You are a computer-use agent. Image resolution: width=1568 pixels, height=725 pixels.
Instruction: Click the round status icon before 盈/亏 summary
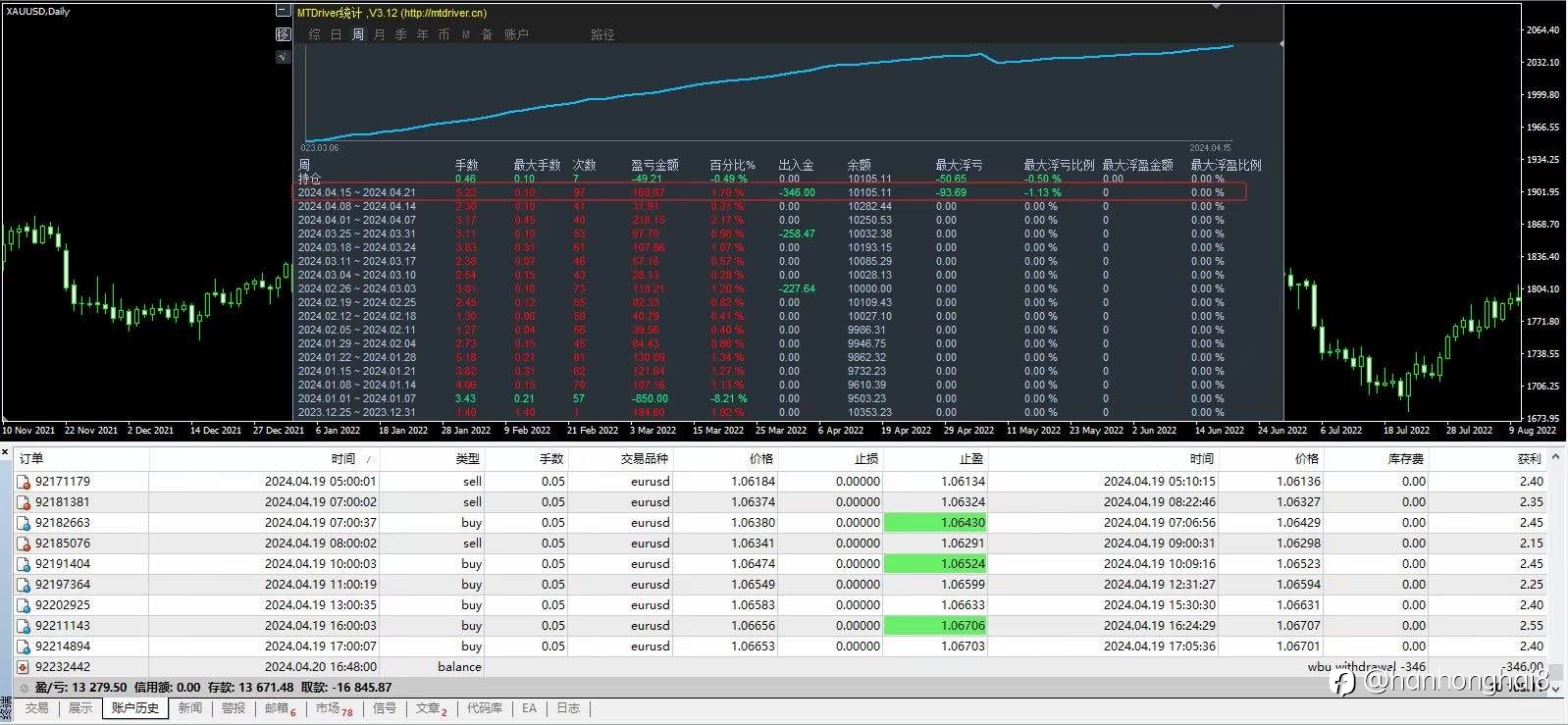click(x=25, y=688)
